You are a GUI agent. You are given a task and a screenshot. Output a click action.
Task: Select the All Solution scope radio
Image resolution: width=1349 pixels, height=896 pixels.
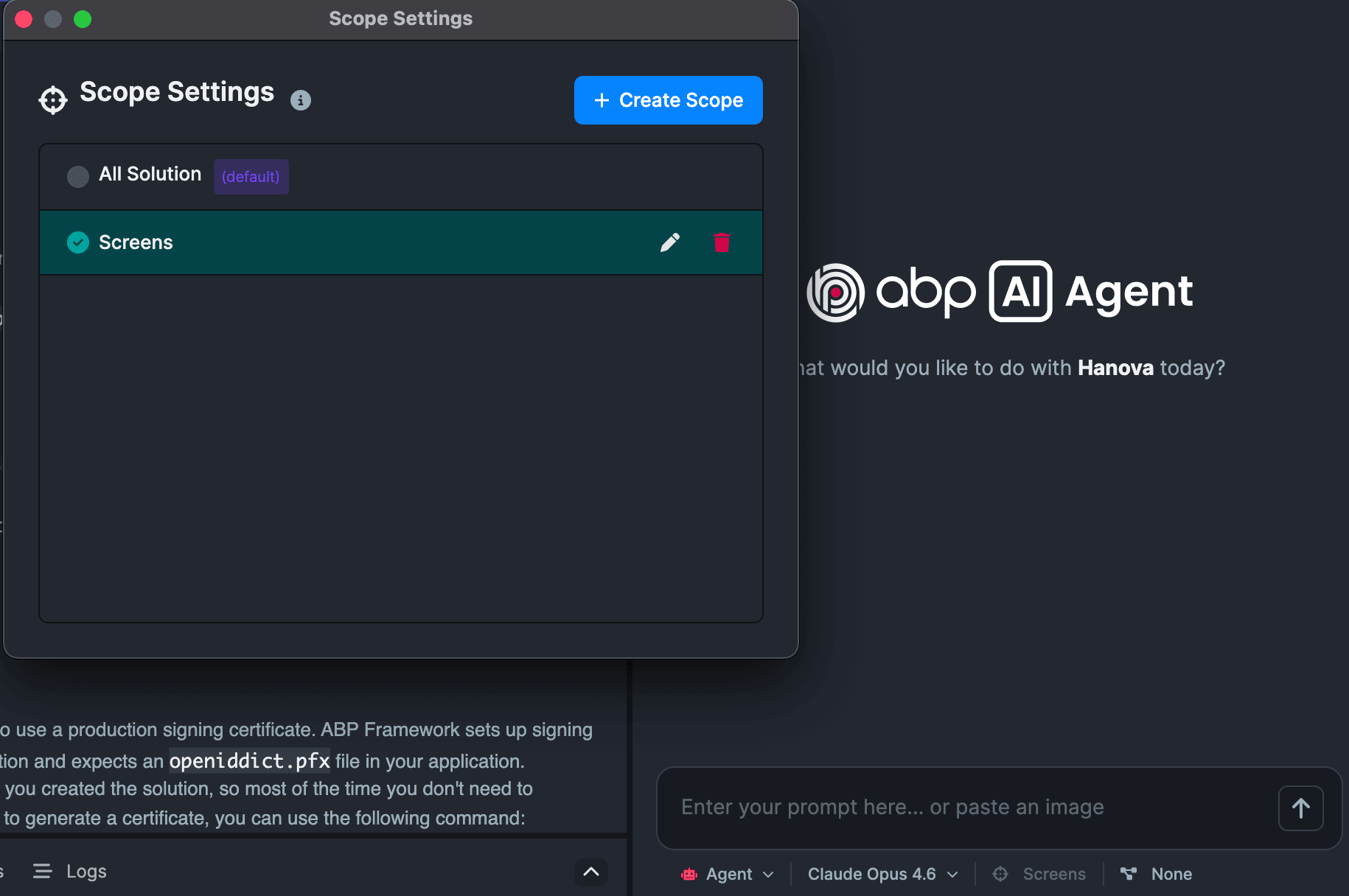78,176
